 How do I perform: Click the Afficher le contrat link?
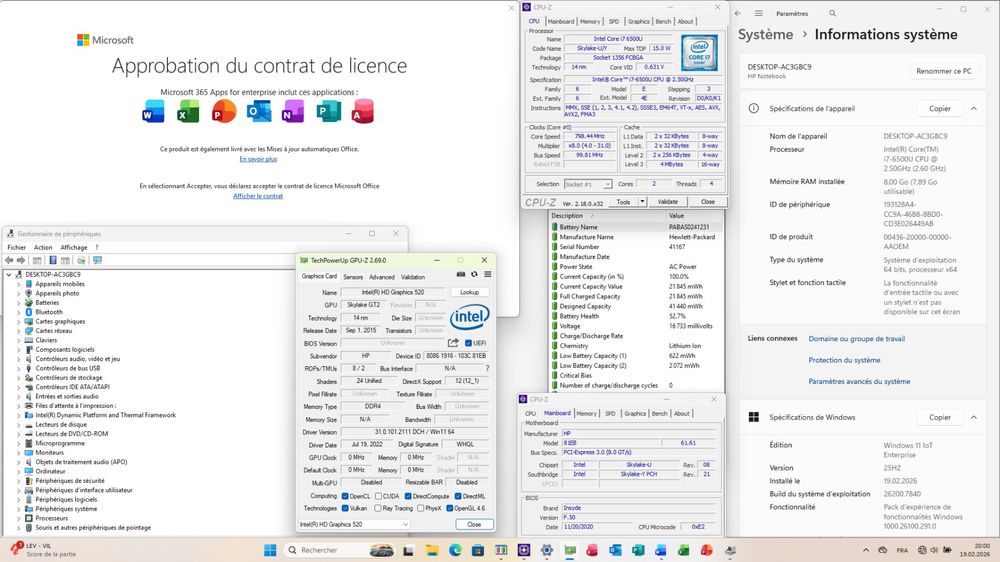(258, 196)
